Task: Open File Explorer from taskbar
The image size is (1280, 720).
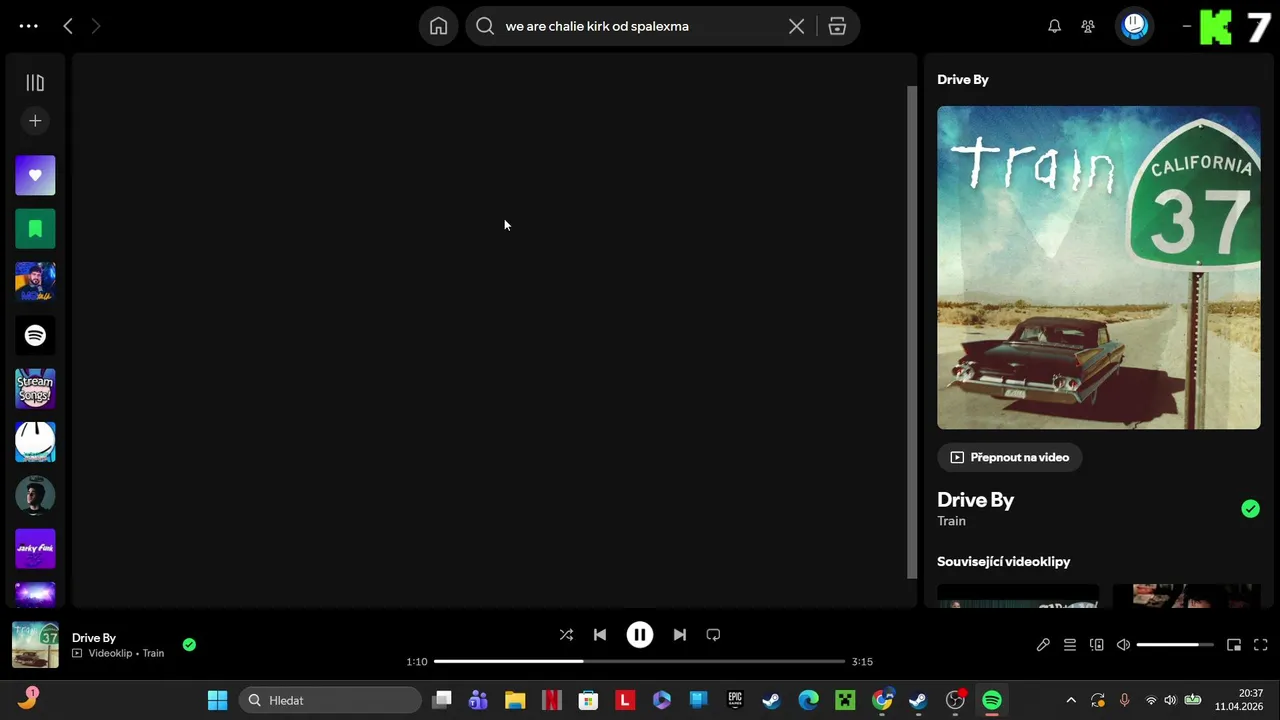Action: (515, 700)
